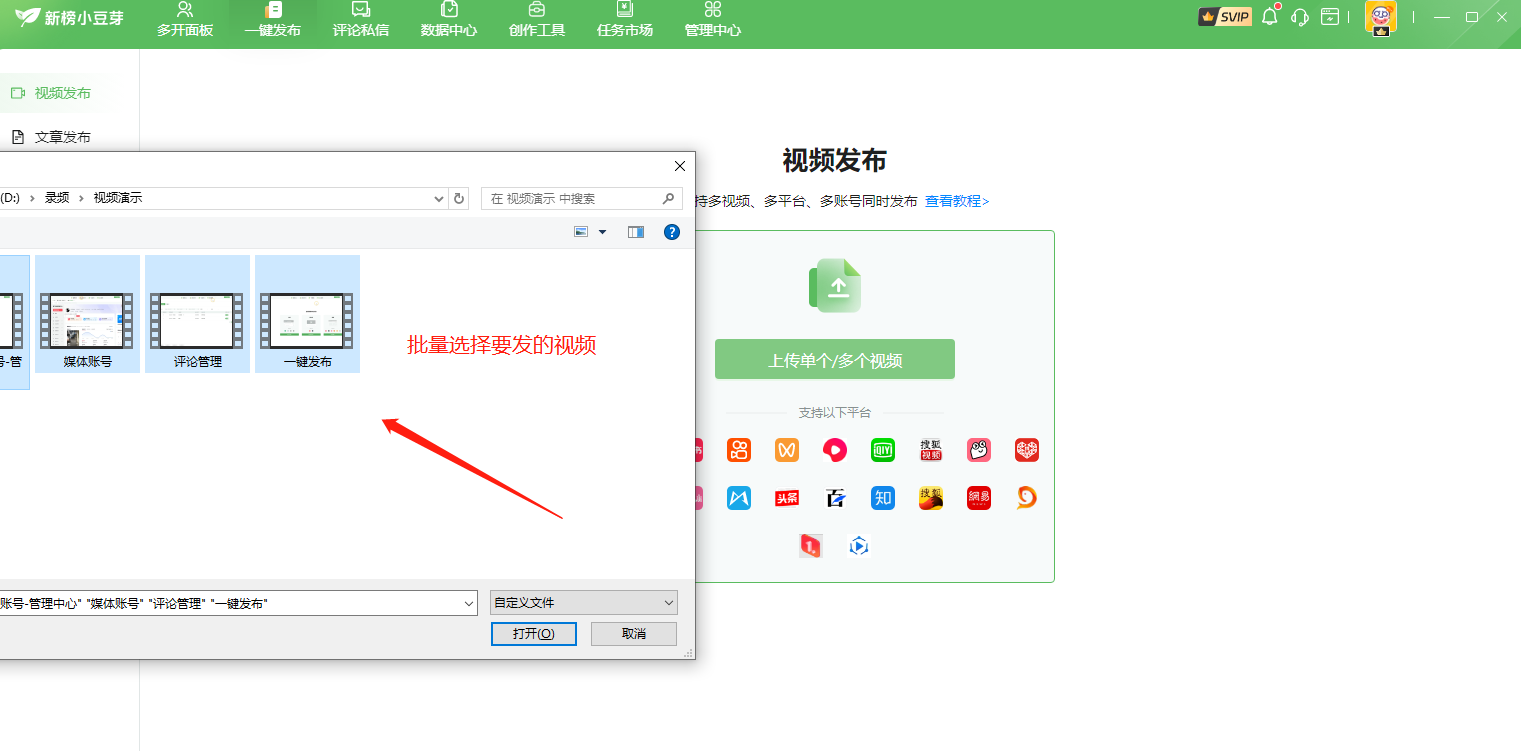This screenshot has height=751, width=1521.
Task: Click the dialog view mode icon
Action: coord(581,232)
